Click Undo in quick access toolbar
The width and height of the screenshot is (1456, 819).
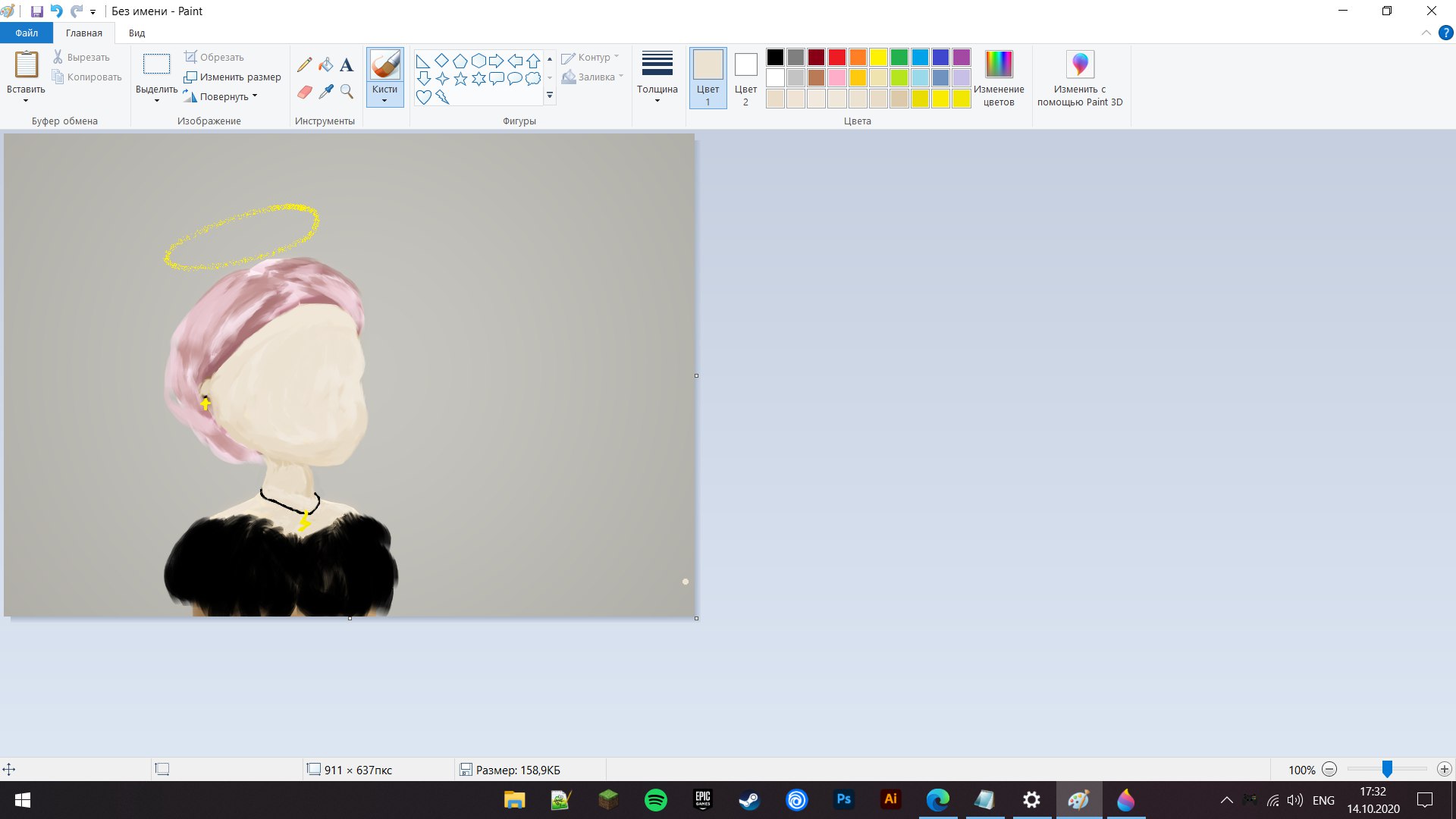[x=56, y=11]
